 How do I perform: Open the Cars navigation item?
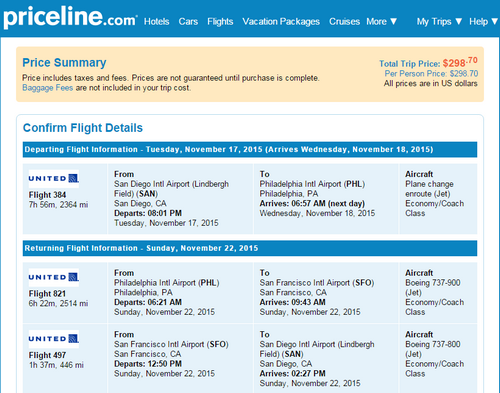point(188,21)
